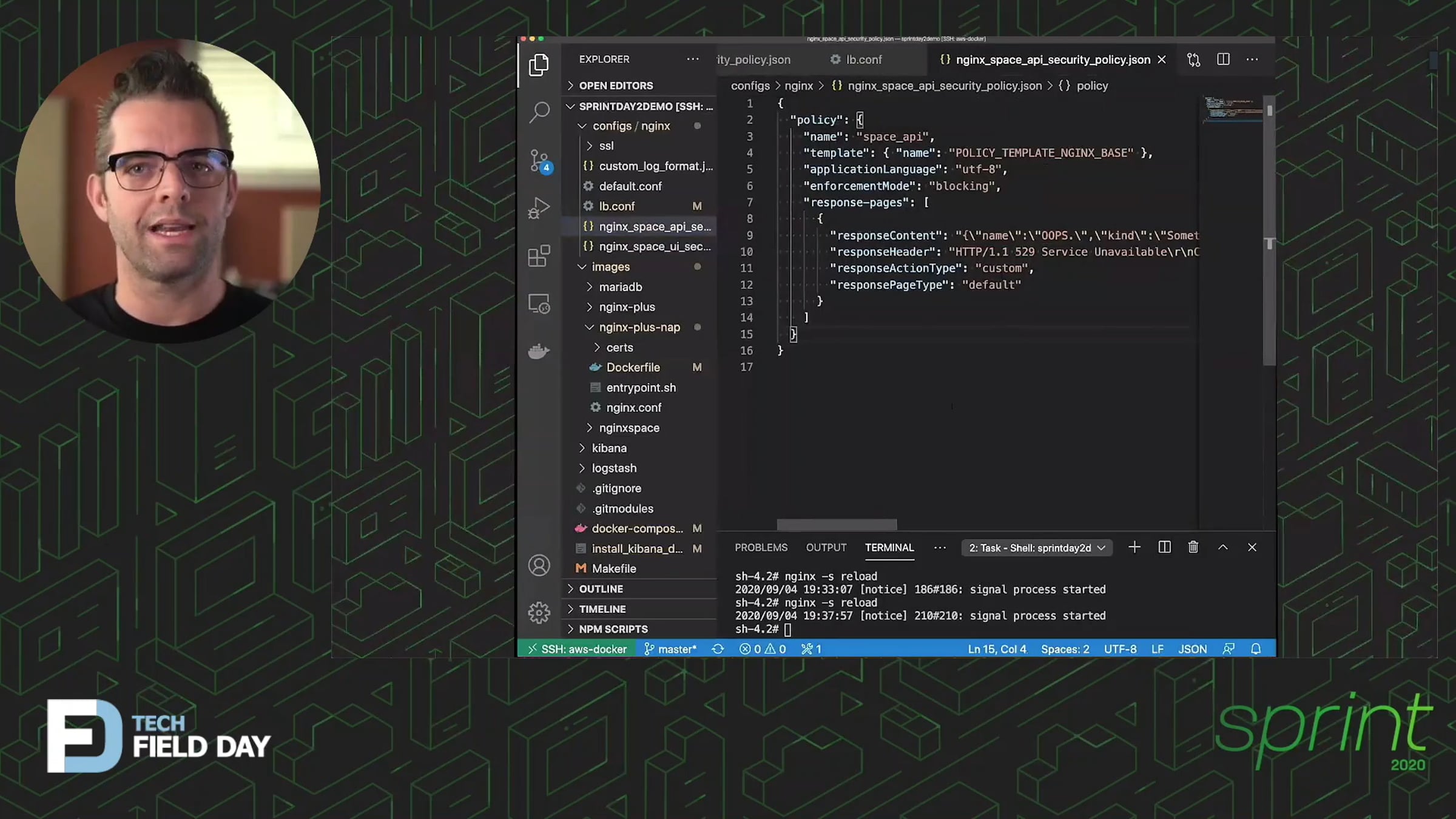Click the editor vertical scrollbar
Image resolution: width=1456 pixels, height=819 pixels.
coord(1269,231)
